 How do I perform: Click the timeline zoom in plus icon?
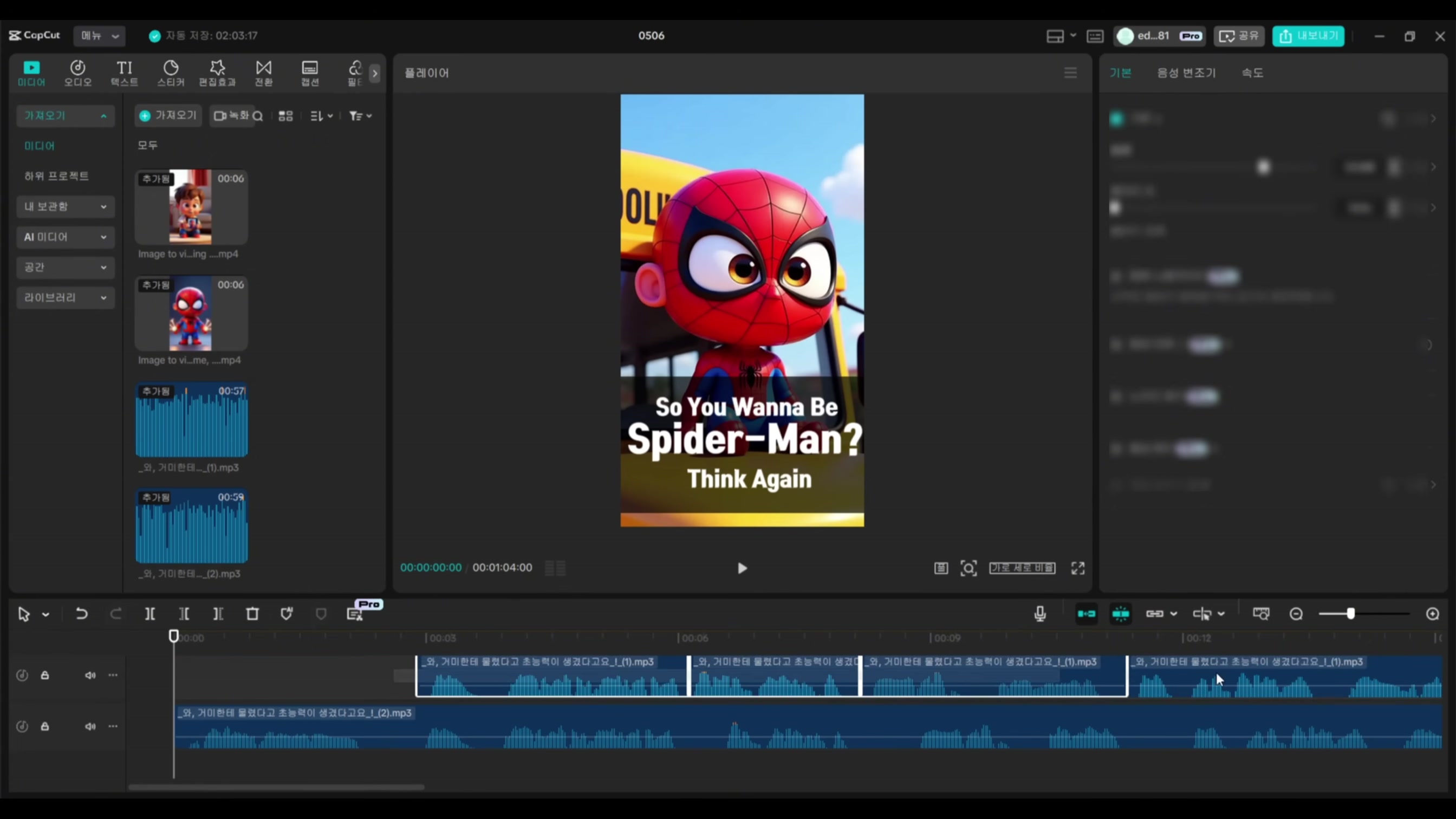pos(1432,614)
